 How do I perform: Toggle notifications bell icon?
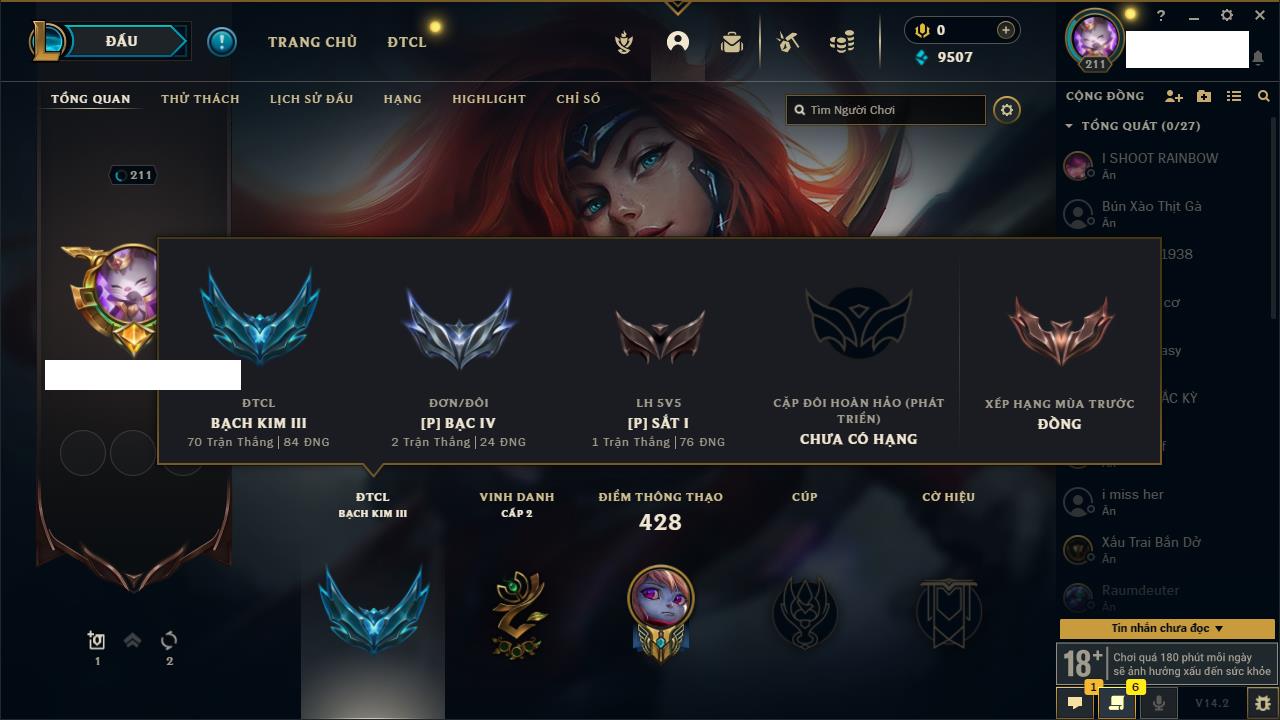pyautogui.click(x=1258, y=58)
